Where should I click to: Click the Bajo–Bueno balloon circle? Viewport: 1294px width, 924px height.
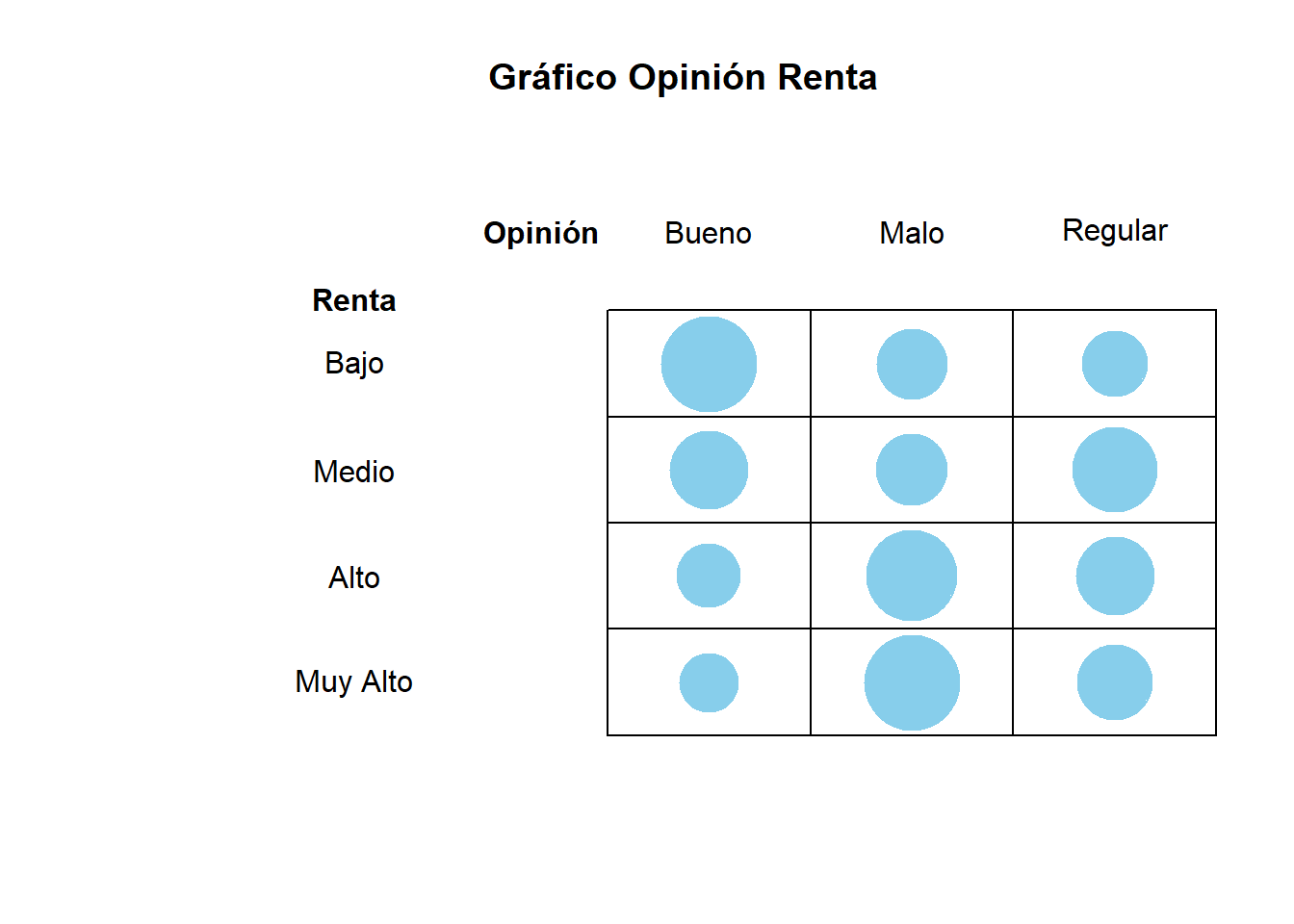(x=709, y=364)
